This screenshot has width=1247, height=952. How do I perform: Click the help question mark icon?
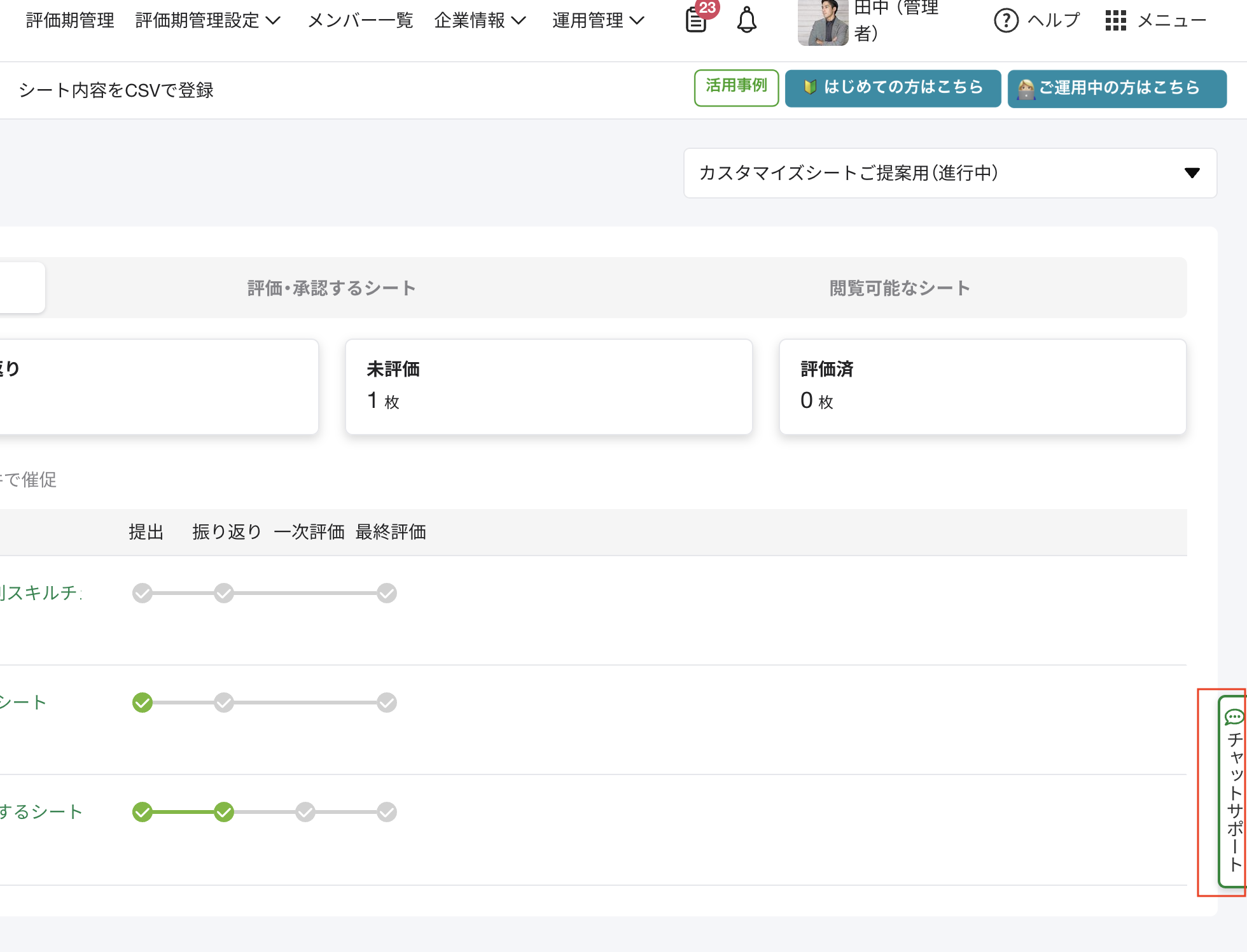[1006, 20]
